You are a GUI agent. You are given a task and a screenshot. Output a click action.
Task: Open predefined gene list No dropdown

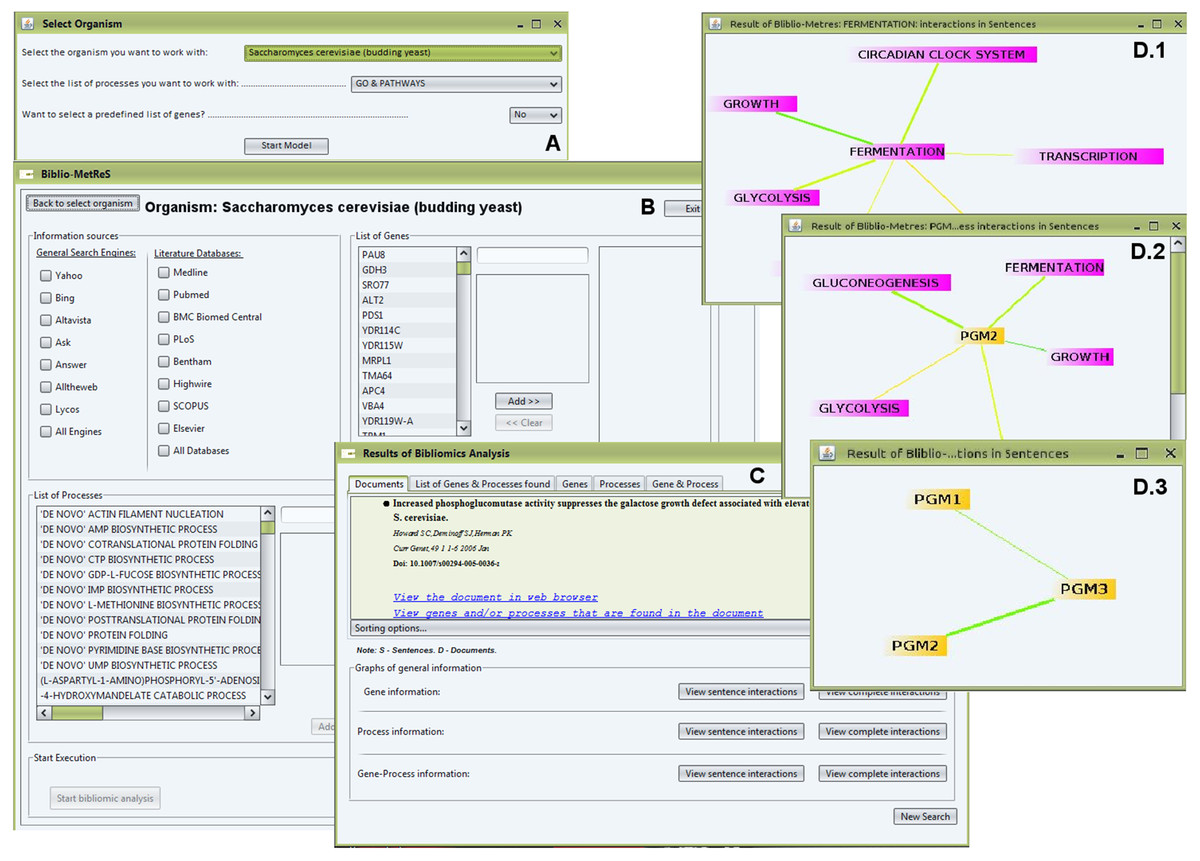(x=536, y=115)
